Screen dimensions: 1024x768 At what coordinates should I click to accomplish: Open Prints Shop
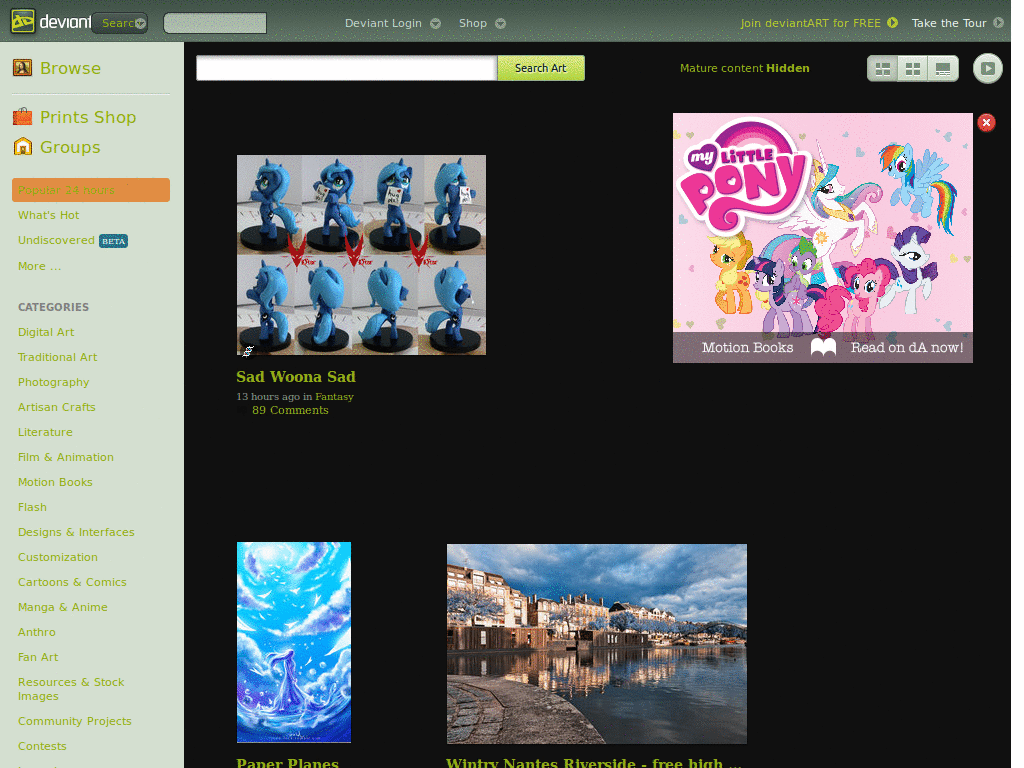[88, 117]
